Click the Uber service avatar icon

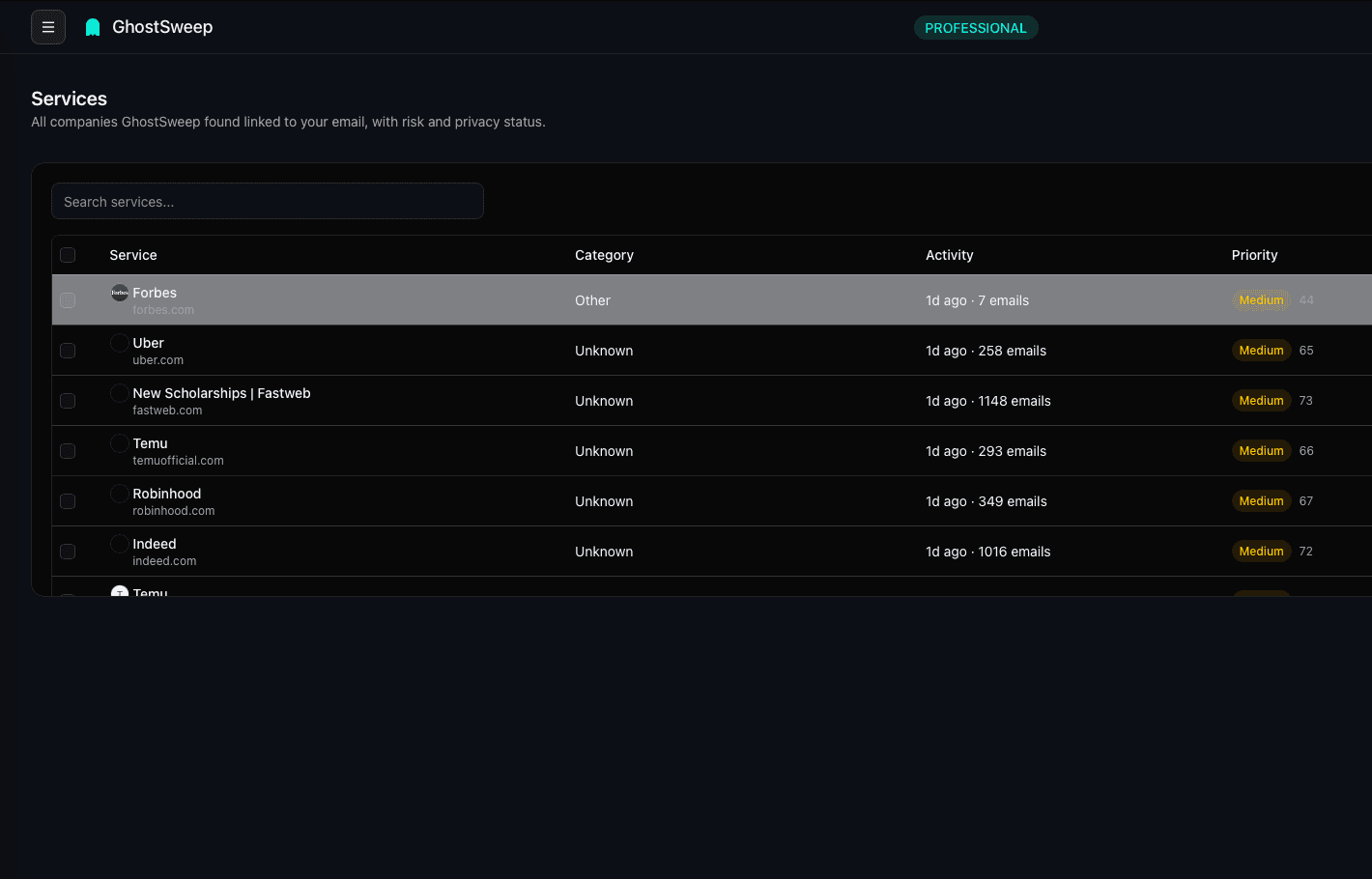click(x=119, y=342)
